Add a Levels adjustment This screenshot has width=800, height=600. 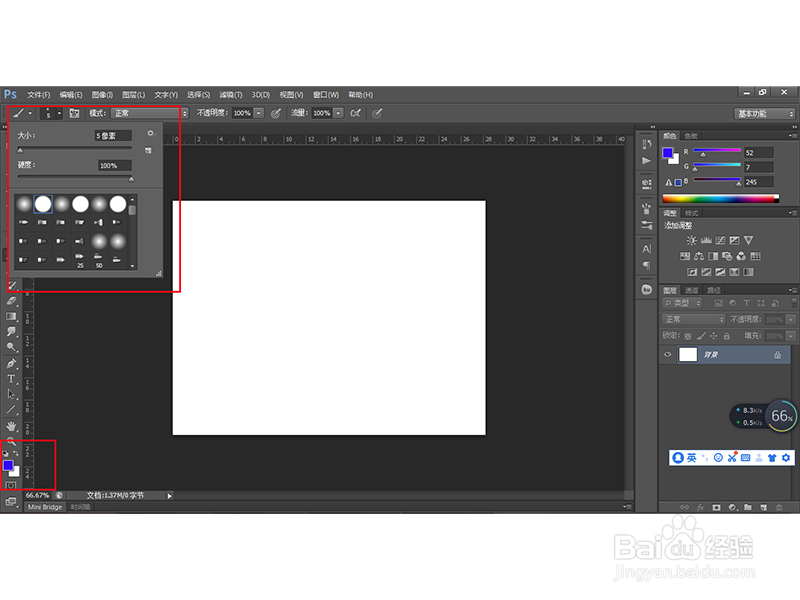pos(706,240)
